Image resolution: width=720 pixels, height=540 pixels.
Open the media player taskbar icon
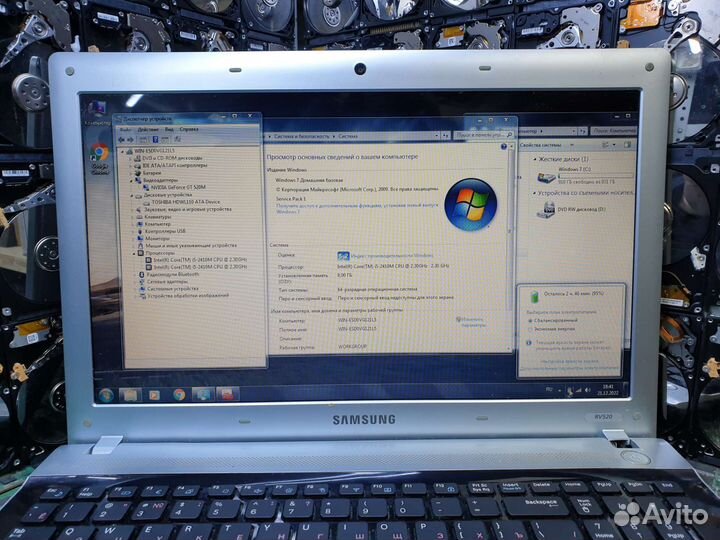(x=154, y=395)
